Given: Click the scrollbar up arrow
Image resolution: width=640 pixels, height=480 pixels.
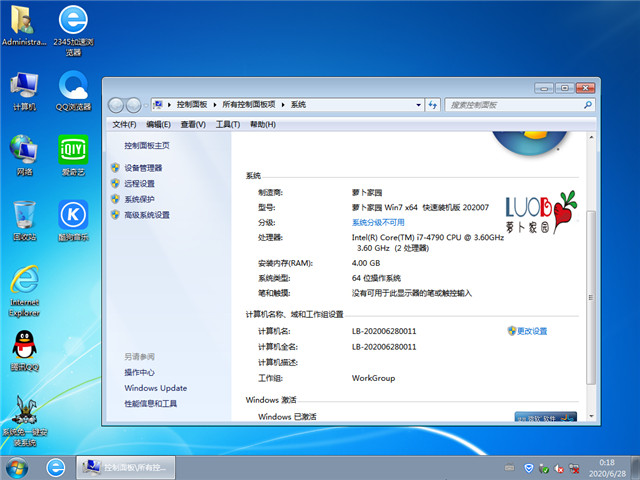Looking at the screenshot, I should tap(591, 138).
